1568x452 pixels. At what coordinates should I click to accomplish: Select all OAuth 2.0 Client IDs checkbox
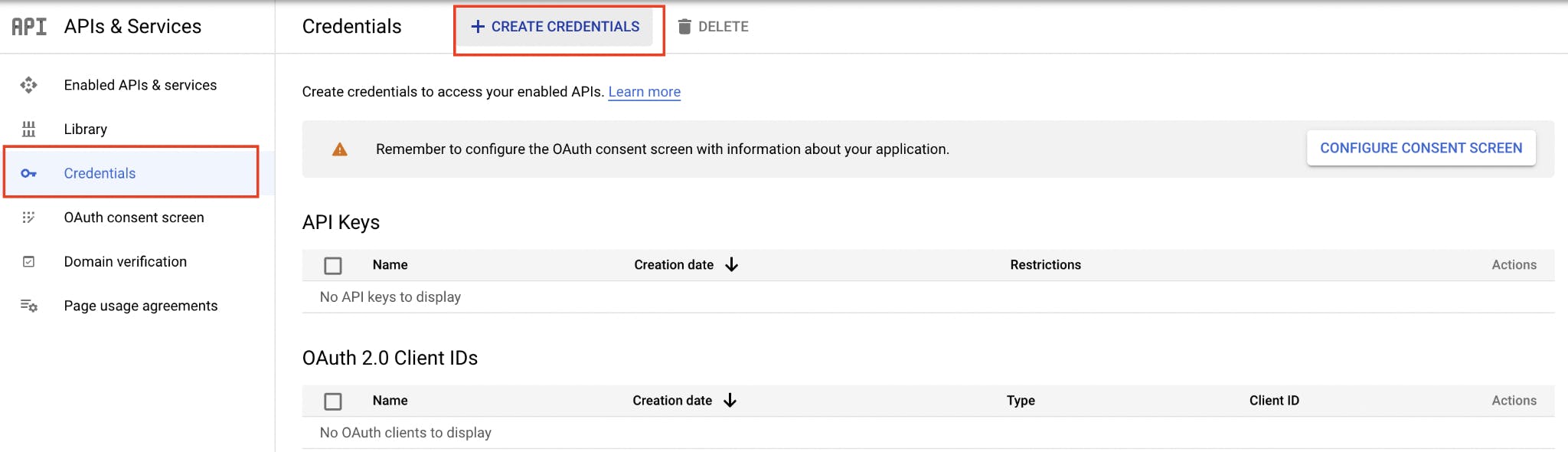[333, 401]
